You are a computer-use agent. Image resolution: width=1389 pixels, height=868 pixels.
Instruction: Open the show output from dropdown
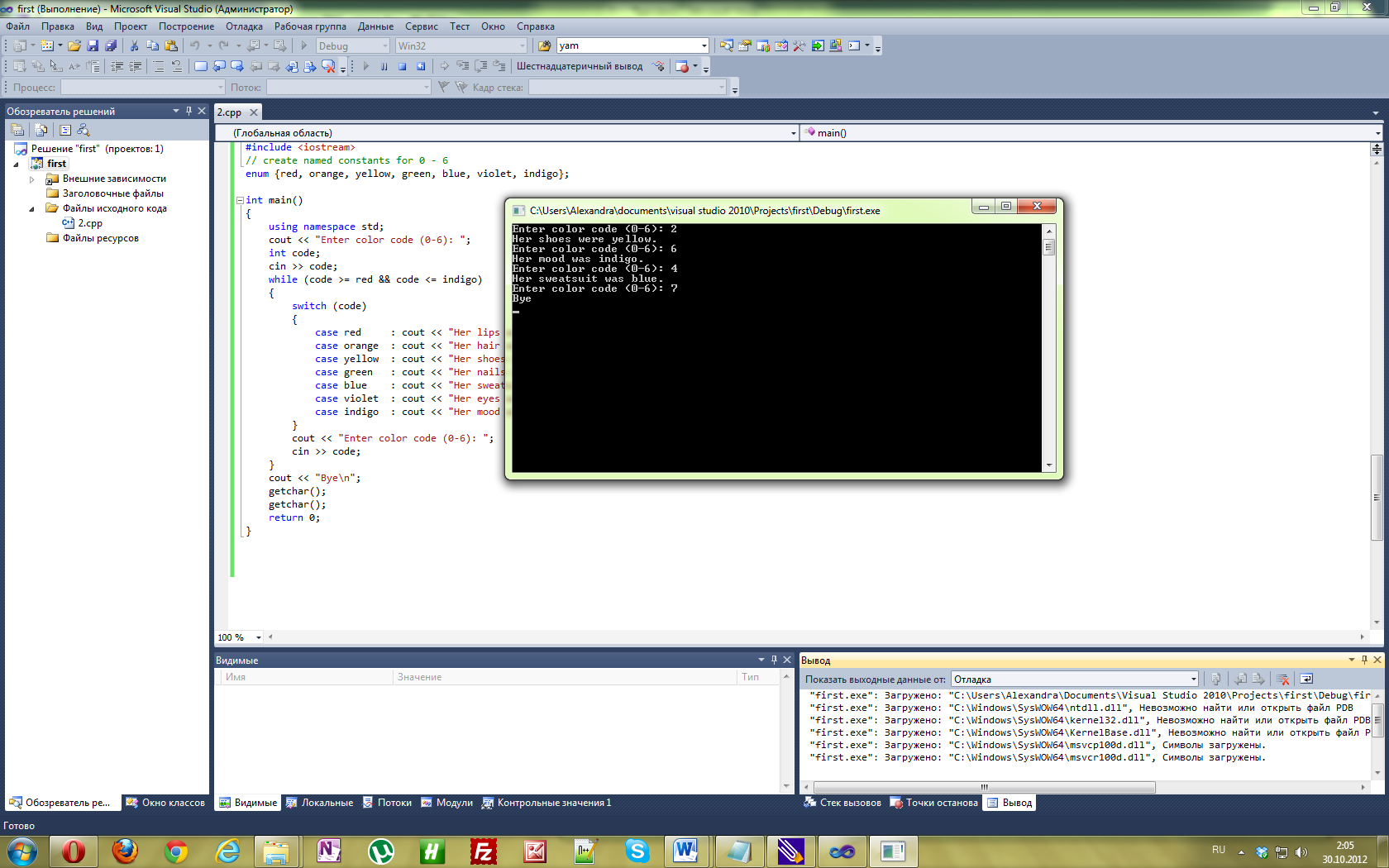click(1193, 679)
